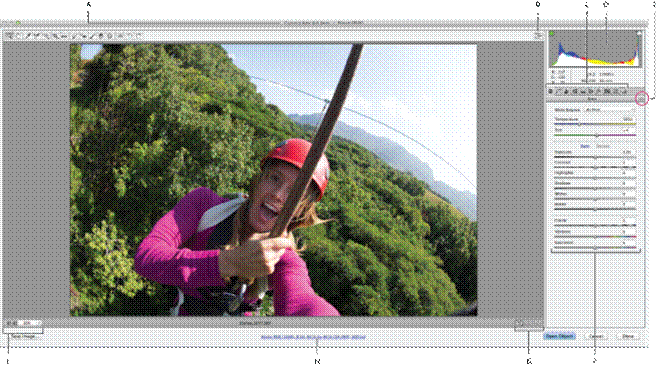Open the Detail panel tab
The width and height of the screenshot is (657, 366).
point(566,91)
